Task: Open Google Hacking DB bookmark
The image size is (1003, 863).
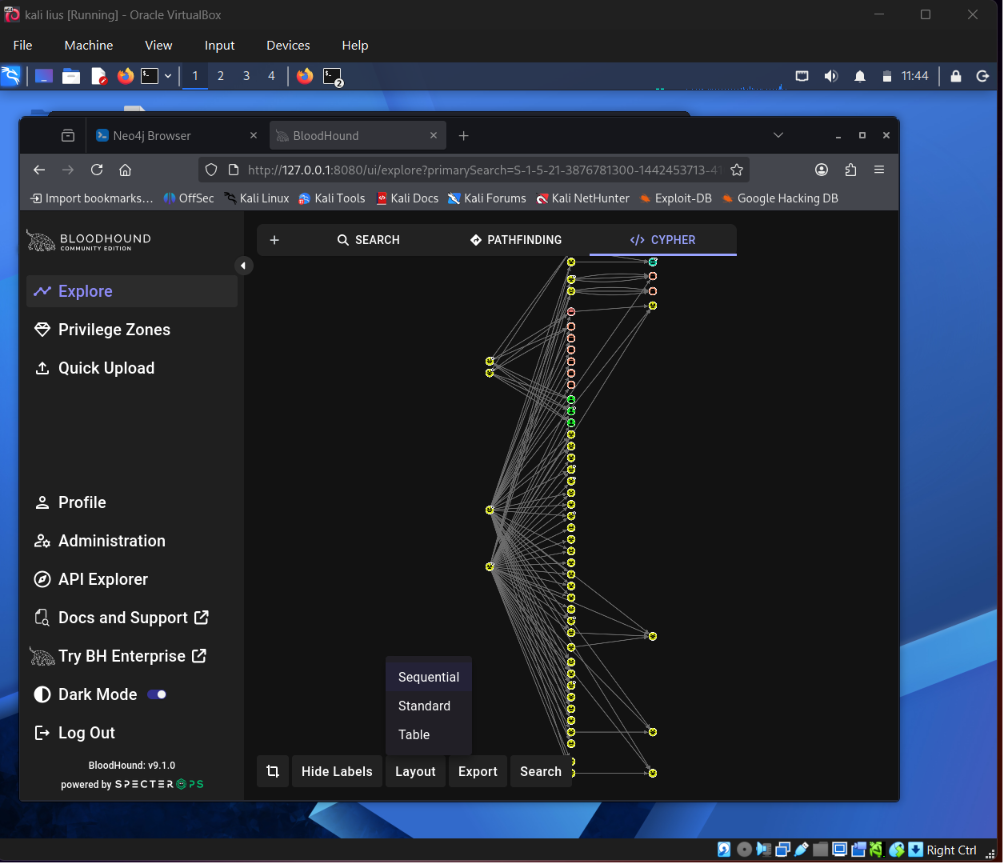Action: [x=780, y=198]
